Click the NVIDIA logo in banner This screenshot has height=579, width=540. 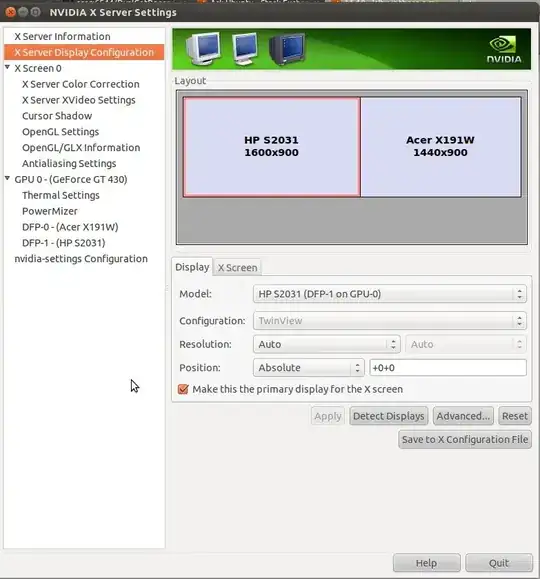[x=504, y=49]
